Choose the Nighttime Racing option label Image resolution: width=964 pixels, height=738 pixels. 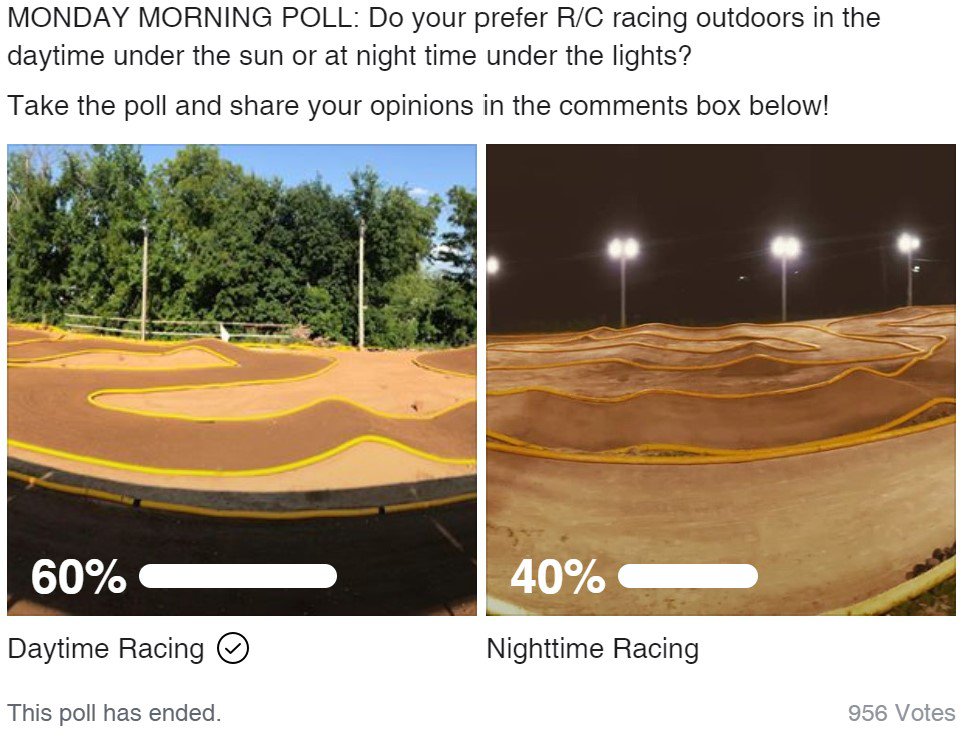[x=592, y=649]
